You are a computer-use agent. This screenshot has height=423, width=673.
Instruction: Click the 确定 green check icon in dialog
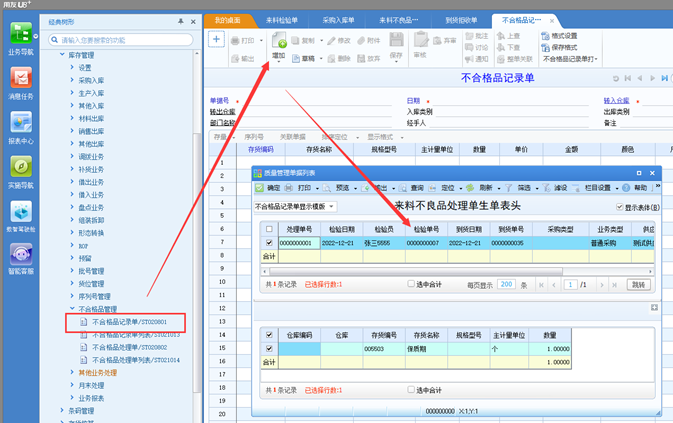259,187
